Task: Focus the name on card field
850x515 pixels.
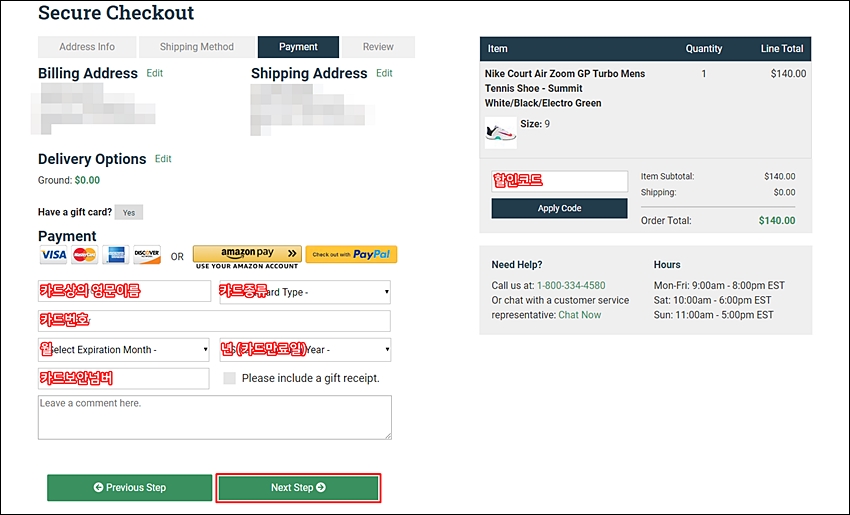Action: pyautogui.click(x=124, y=291)
